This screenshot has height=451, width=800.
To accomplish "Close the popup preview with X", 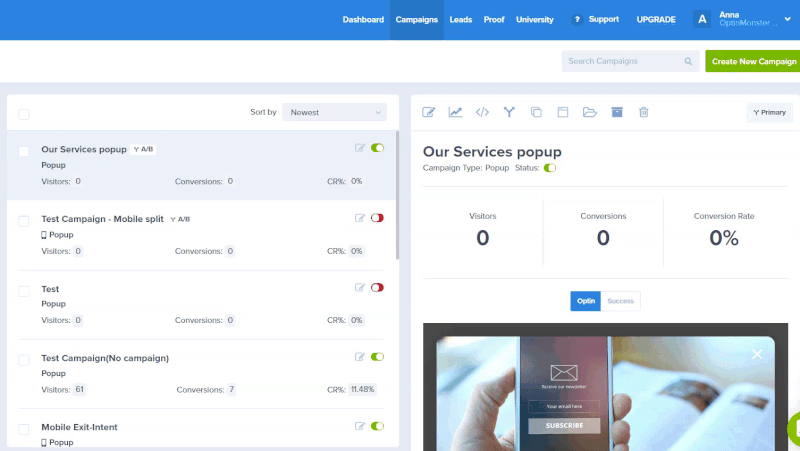I will [757, 354].
